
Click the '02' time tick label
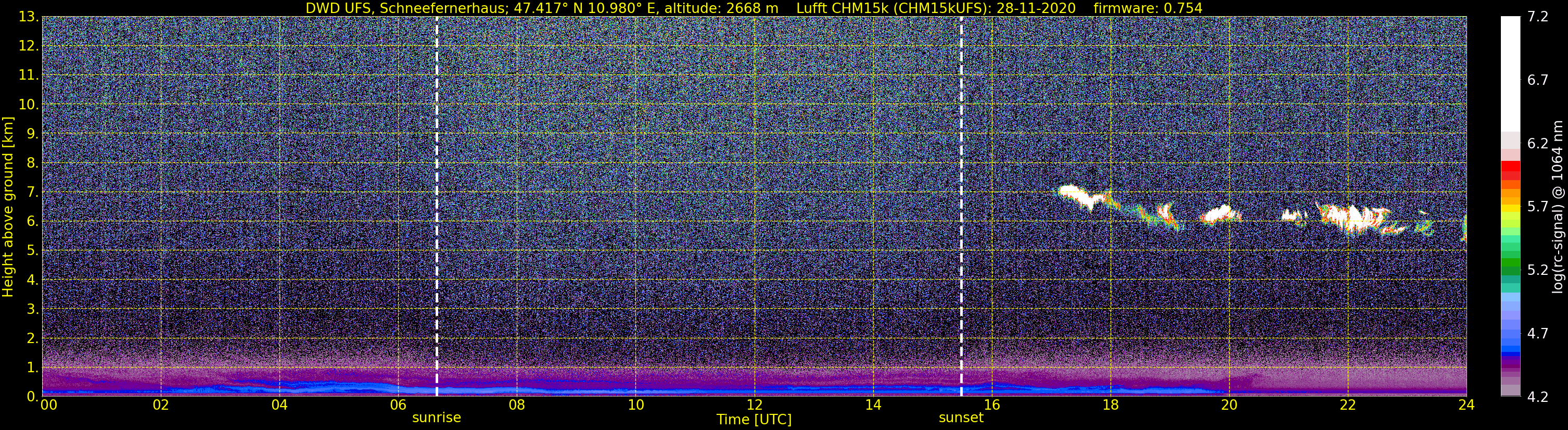[x=161, y=405]
